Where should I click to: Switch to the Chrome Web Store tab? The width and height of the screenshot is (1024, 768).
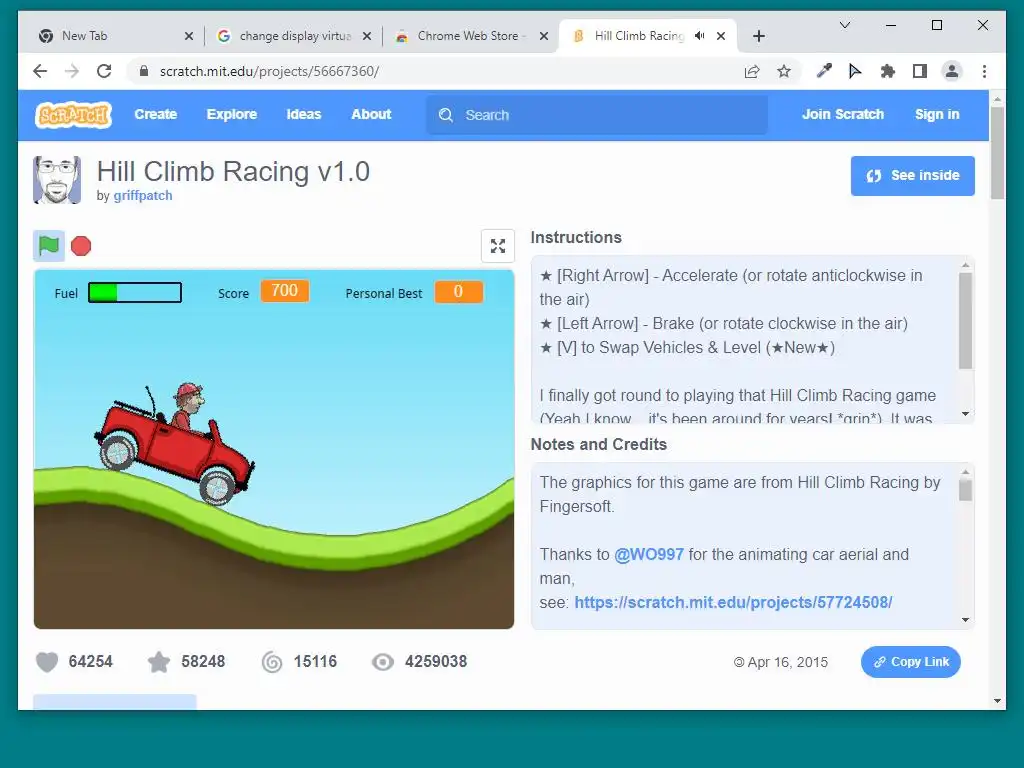tap(470, 36)
